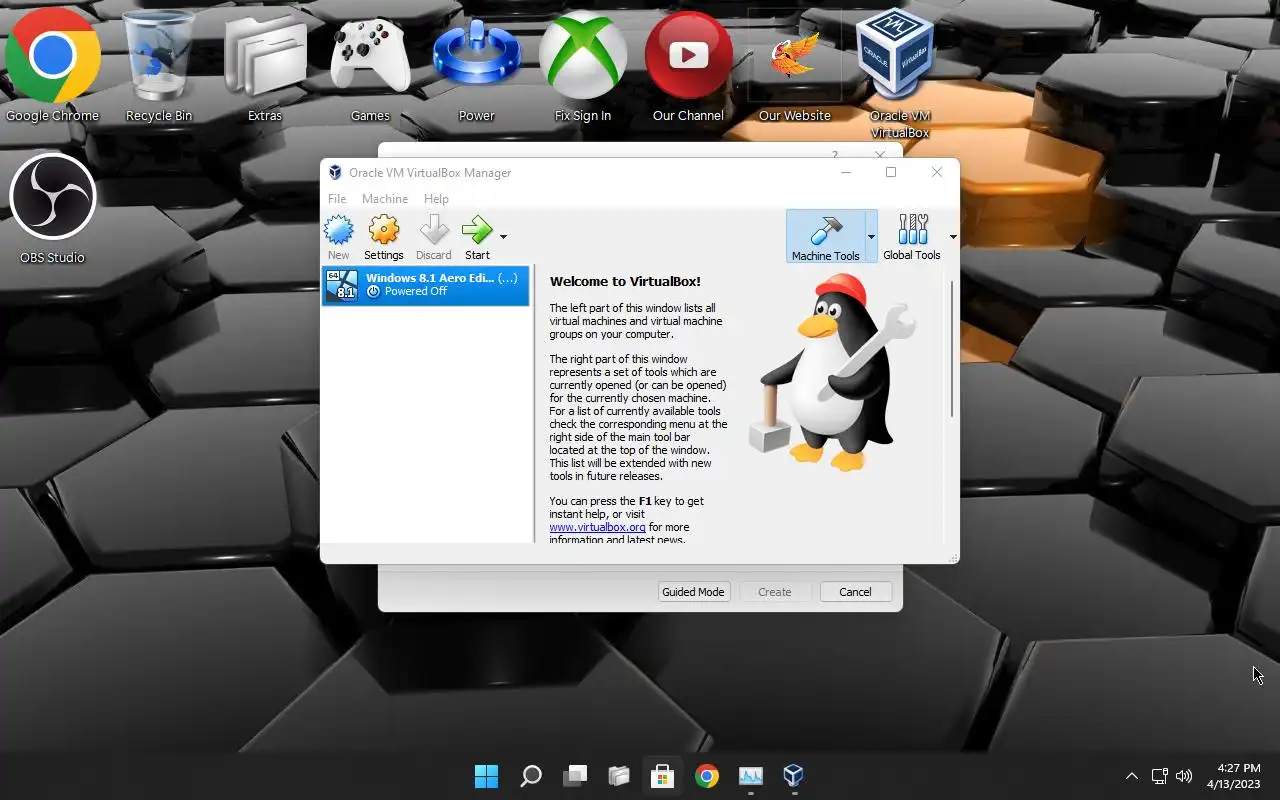Open the Games controller icon
This screenshot has height=800, width=1280.
(x=370, y=66)
